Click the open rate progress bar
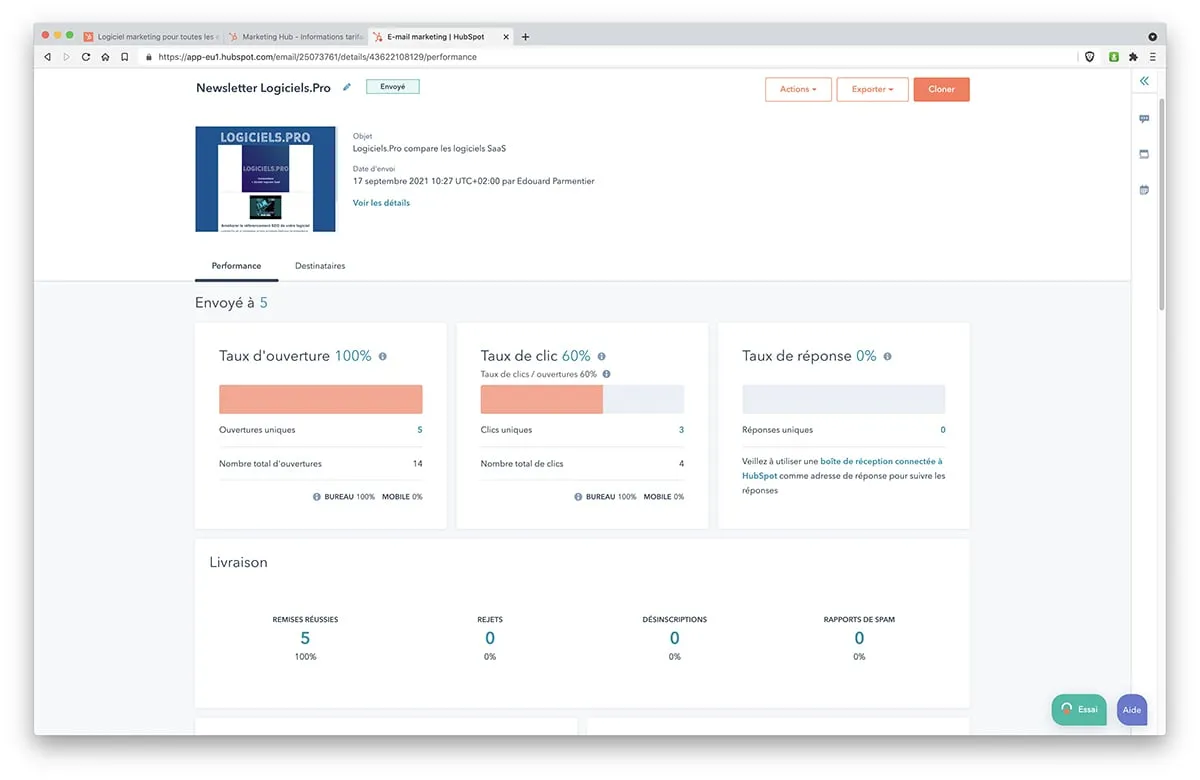The image size is (1200, 780). pos(321,399)
